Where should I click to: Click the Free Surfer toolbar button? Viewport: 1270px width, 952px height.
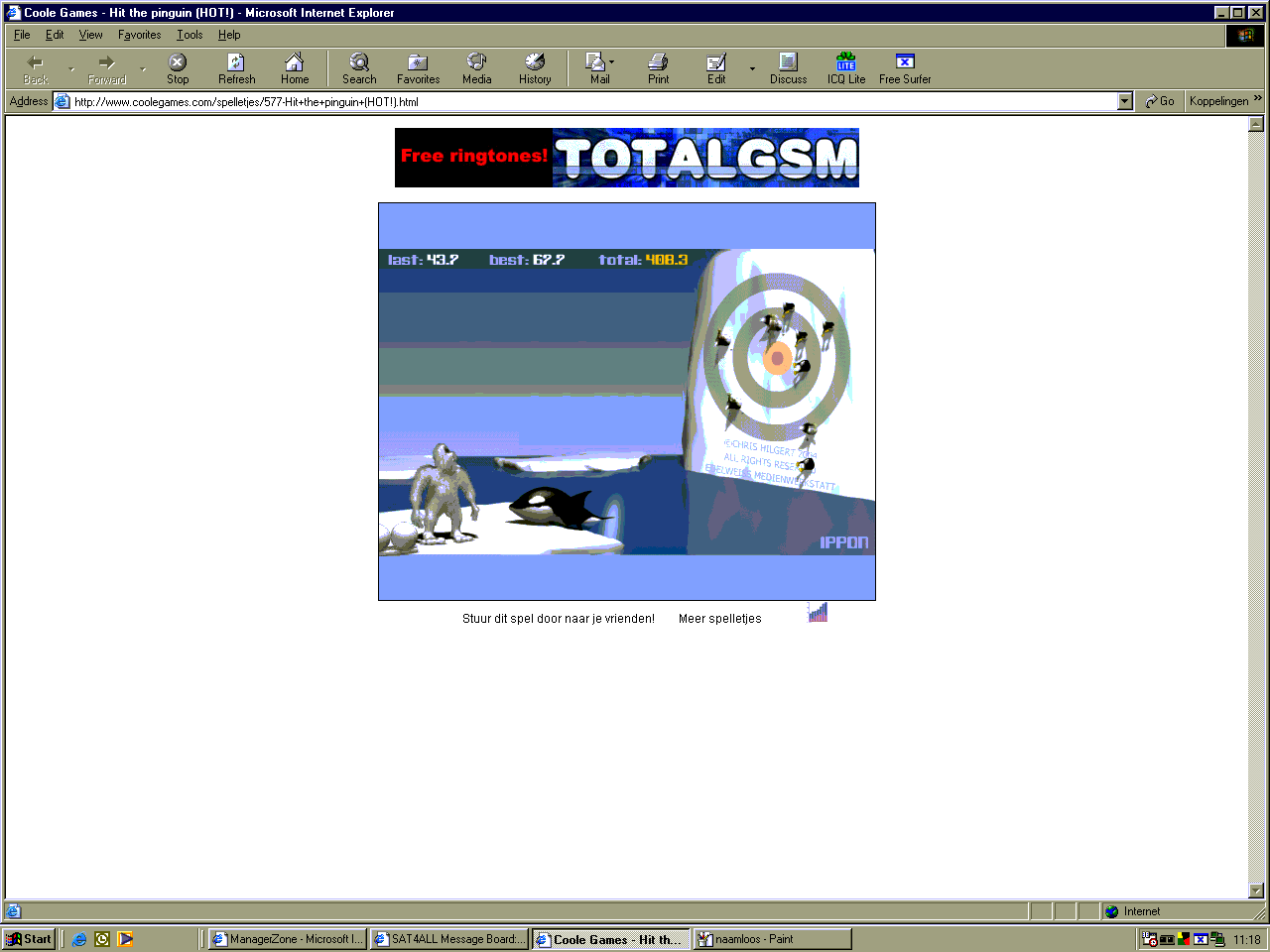tap(905, 68)
